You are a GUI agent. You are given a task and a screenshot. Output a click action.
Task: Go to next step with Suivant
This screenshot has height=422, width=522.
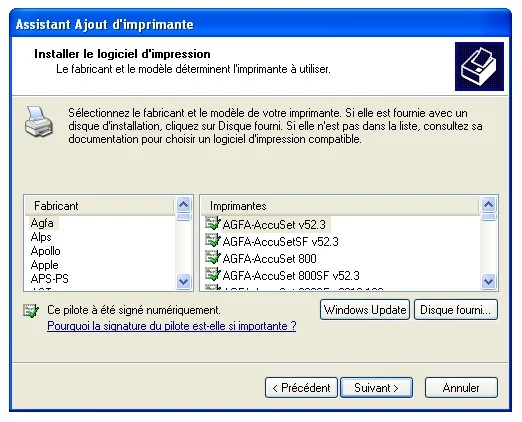(376, 388)
